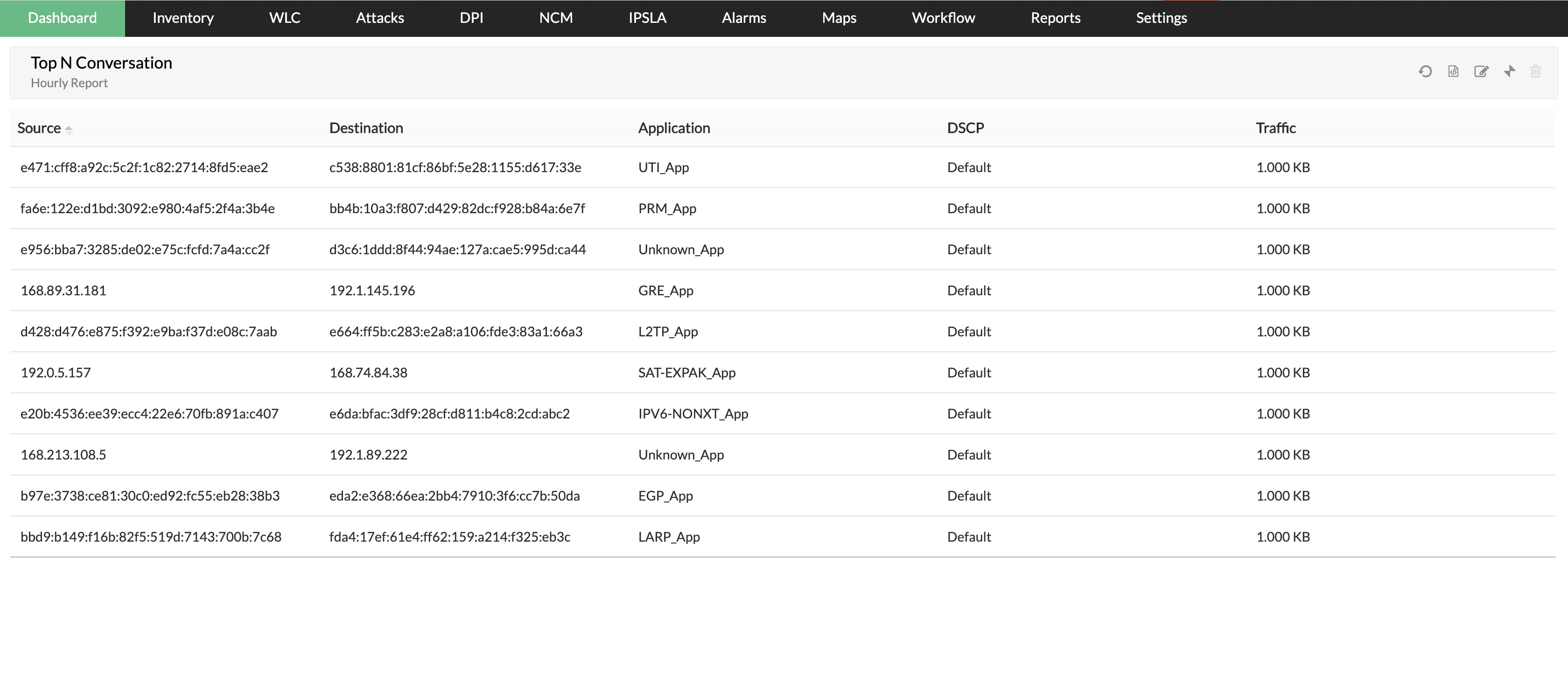Click the Top N Conversation title link
The height and width of the screenshot is (690, 1568).
point(101,62)
